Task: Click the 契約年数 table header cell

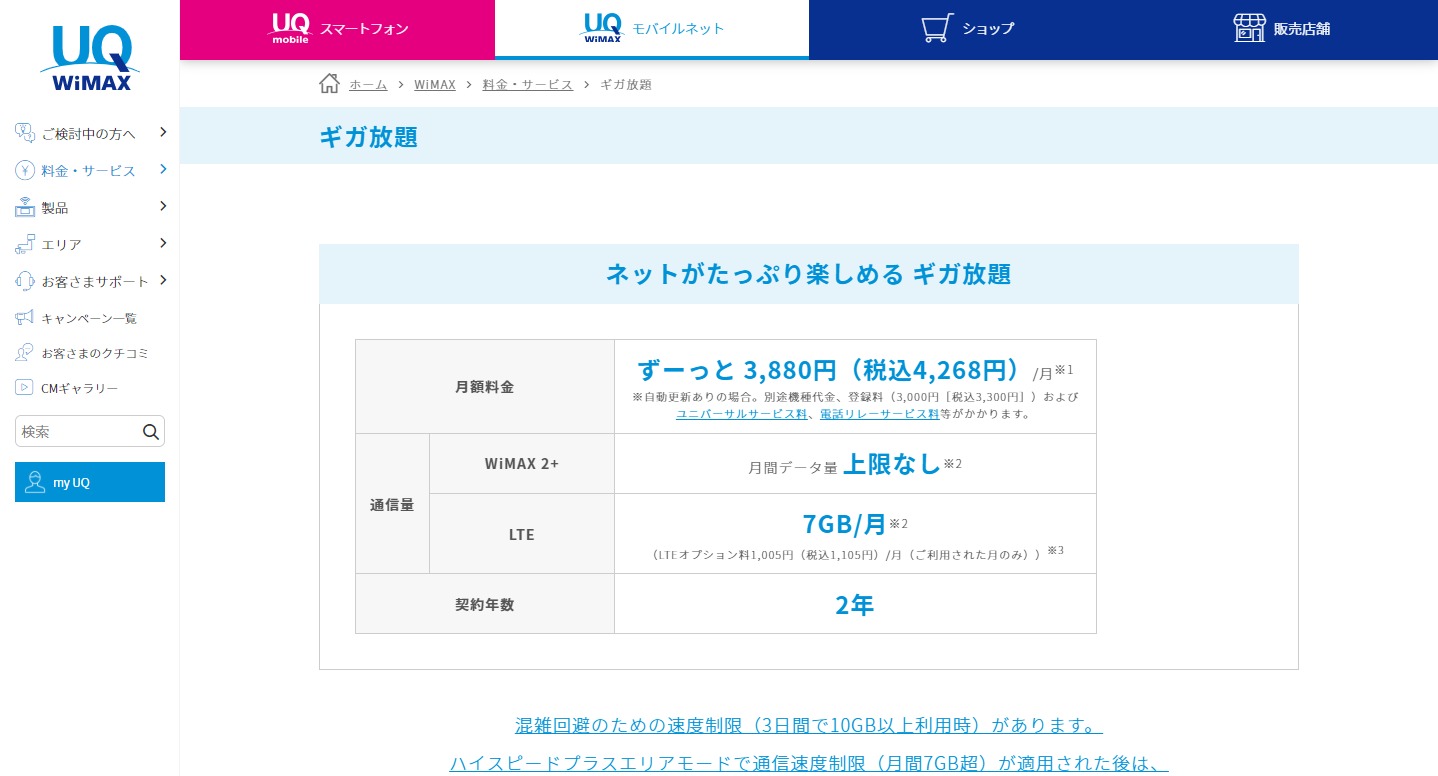Action: (485, 604)
